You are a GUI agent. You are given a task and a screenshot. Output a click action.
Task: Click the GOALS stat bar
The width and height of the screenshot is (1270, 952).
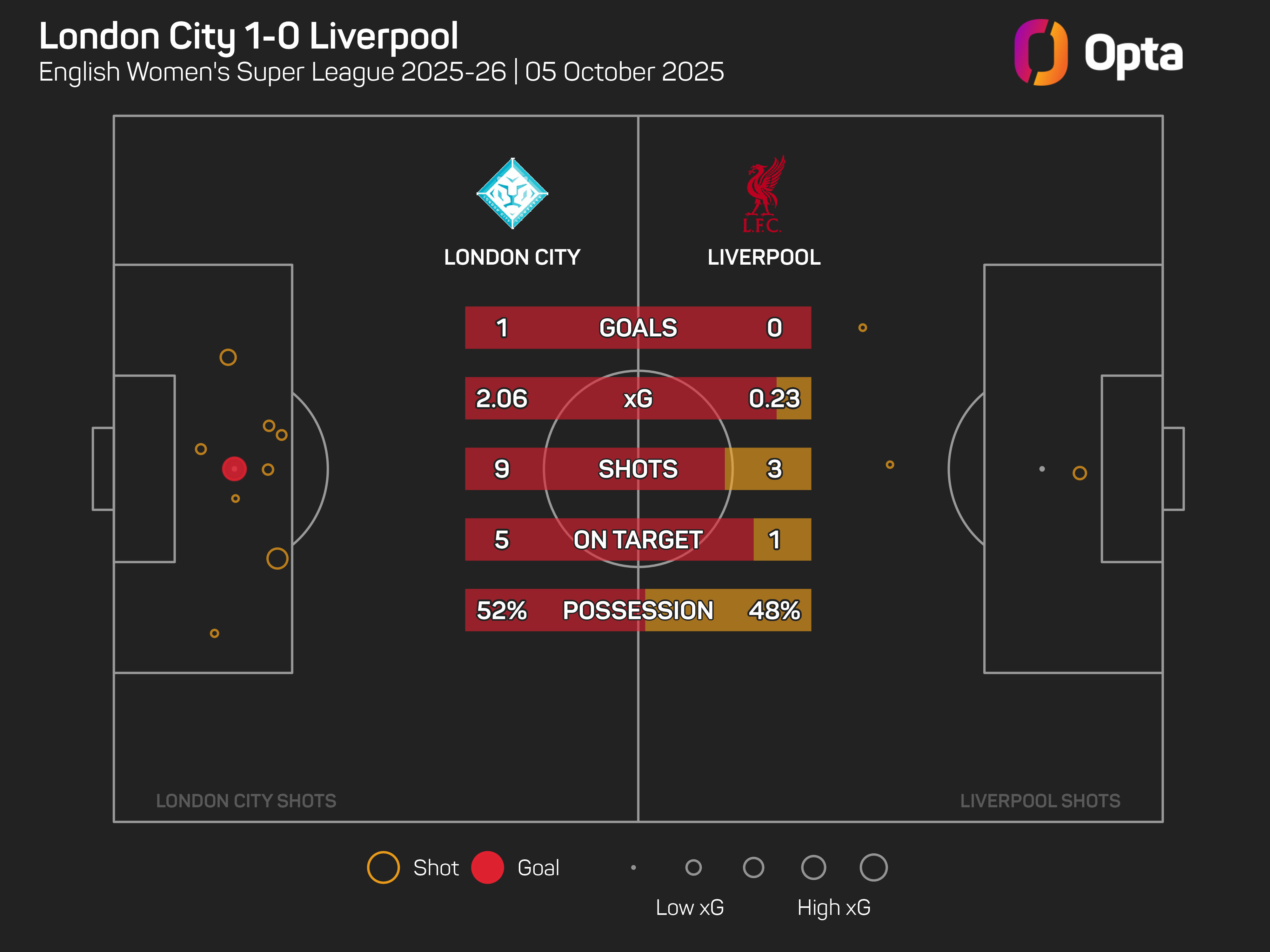(638, 328)
